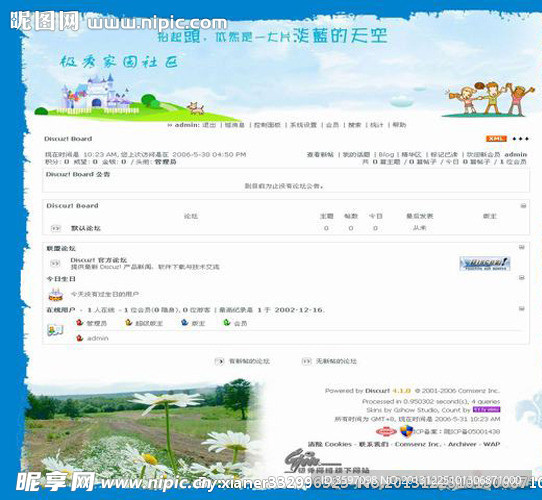Click the online users group icon
542x500 pixels.
tap(55, 330)
